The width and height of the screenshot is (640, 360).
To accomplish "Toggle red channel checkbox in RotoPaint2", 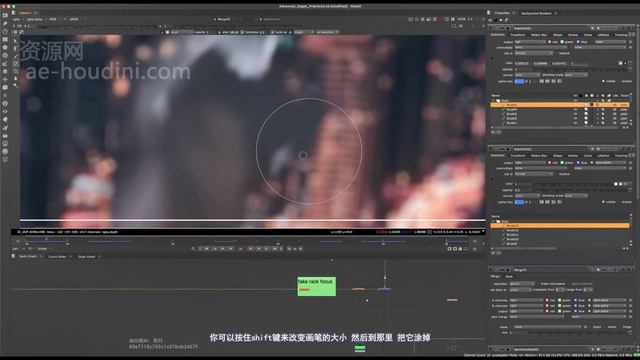I will (550, 162).
